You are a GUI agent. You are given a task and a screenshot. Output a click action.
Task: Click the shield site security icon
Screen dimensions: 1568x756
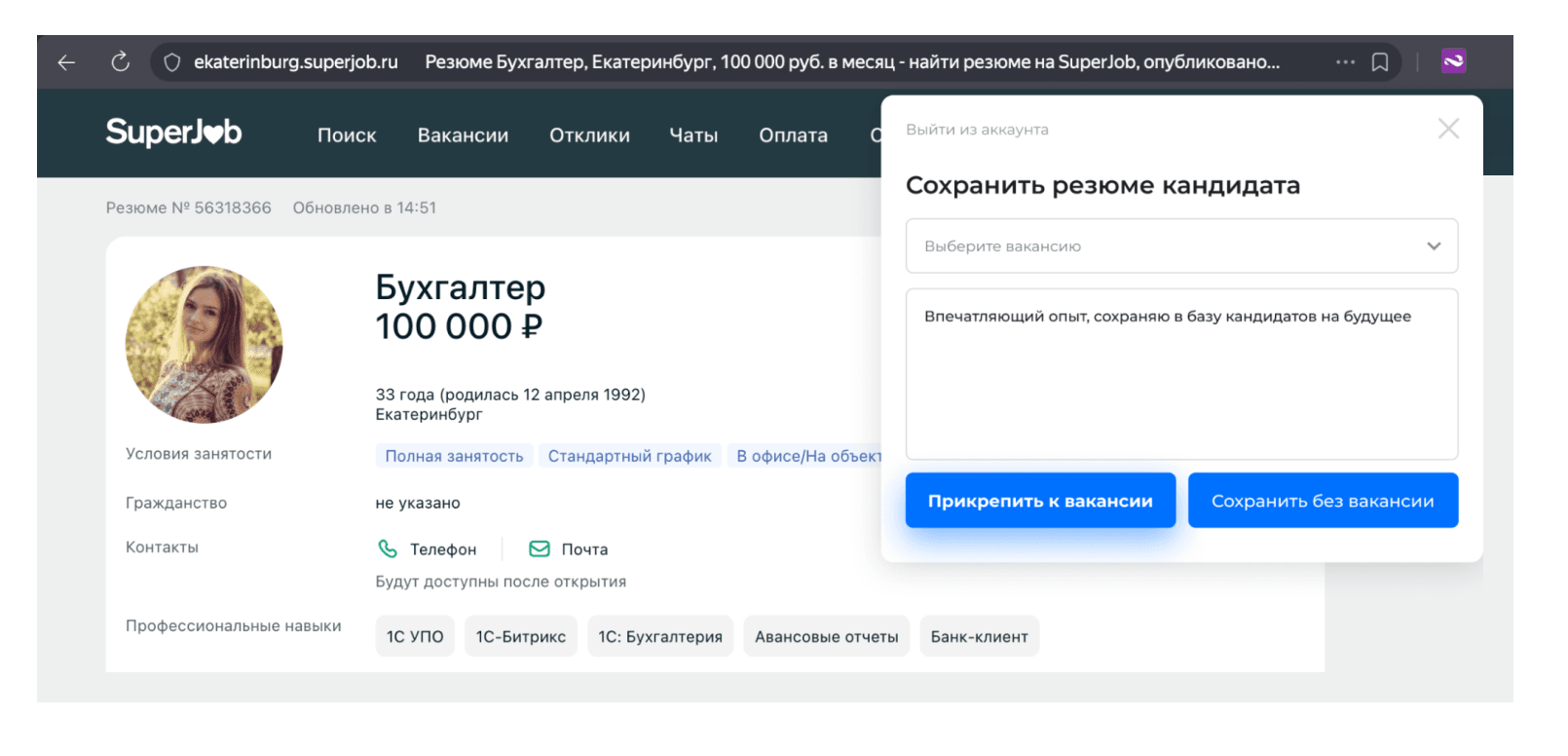(172, 62)
